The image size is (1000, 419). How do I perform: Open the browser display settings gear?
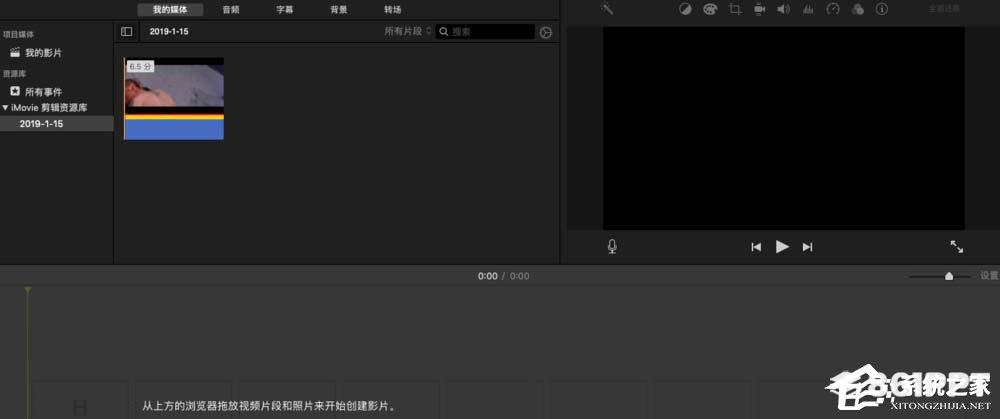(545, 32)
